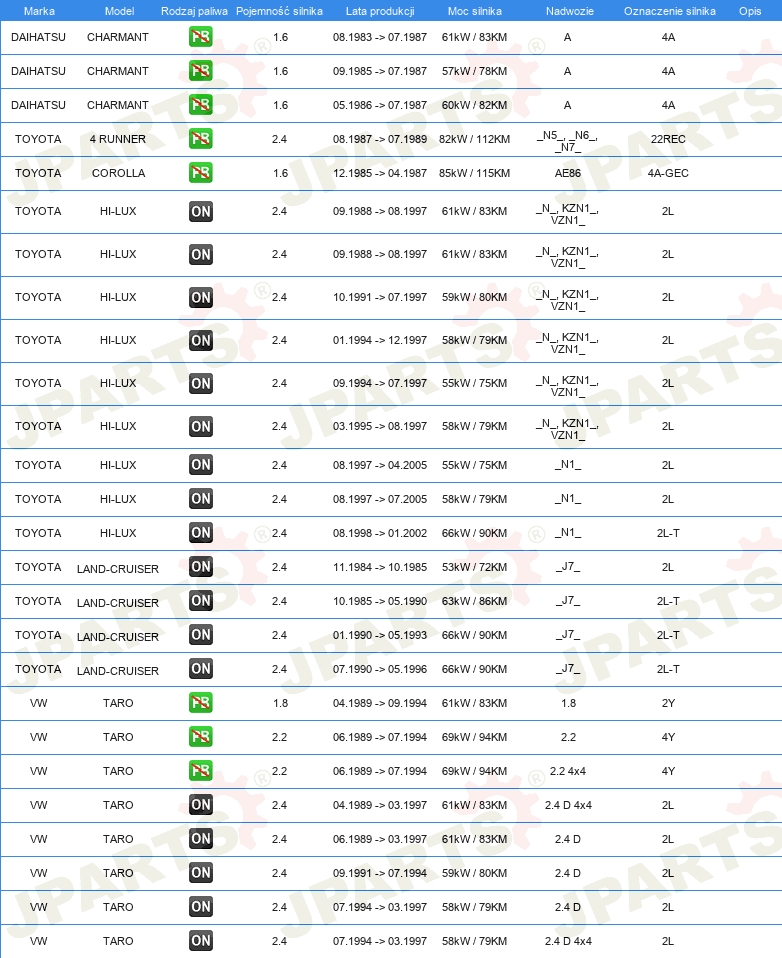The image size is (782, 958).
Task: Click diesel icon in Land-Cruiser 01.1990 row
Action: point(200,635)
